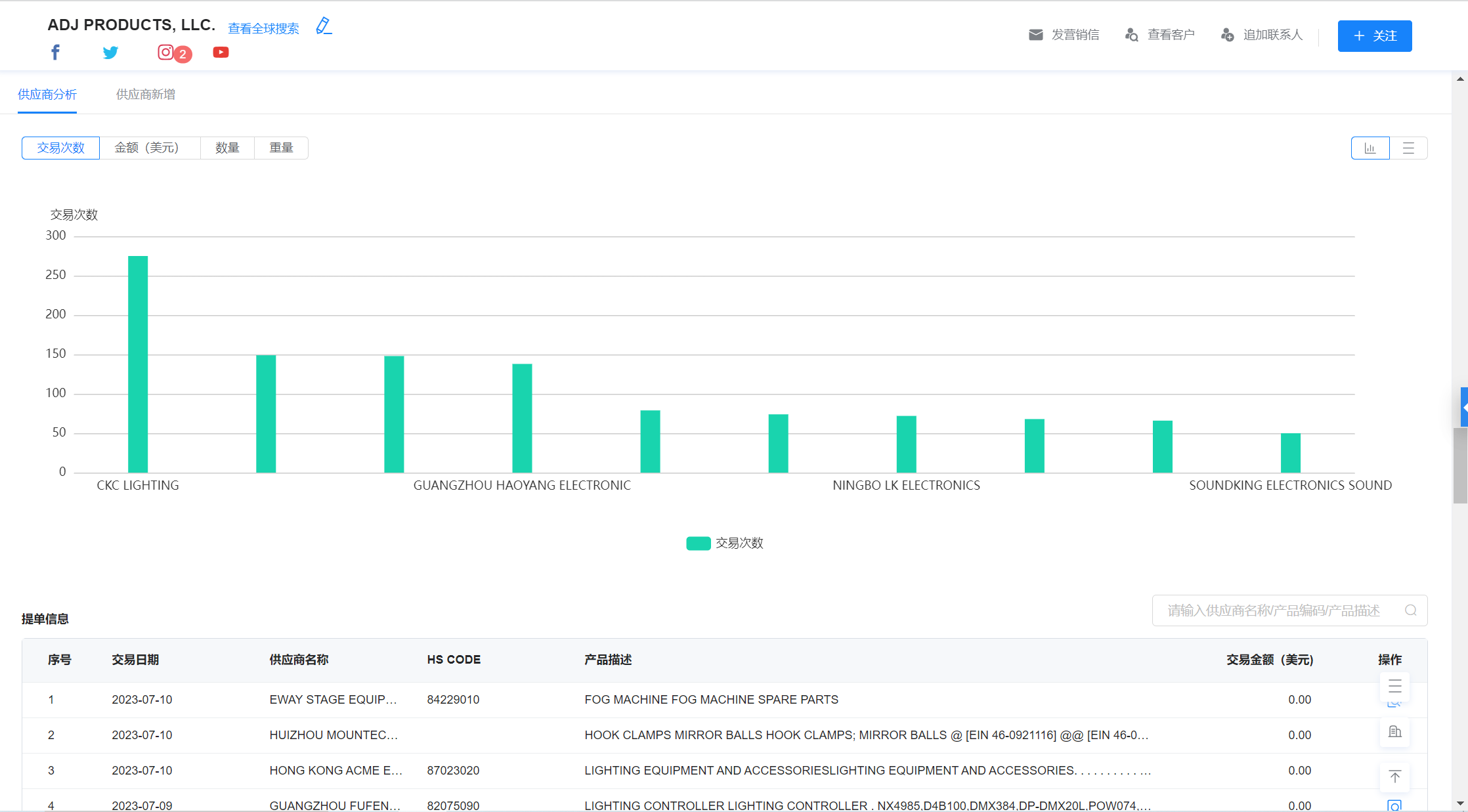Click the 300 value on y-axis

tap(56, 236)
